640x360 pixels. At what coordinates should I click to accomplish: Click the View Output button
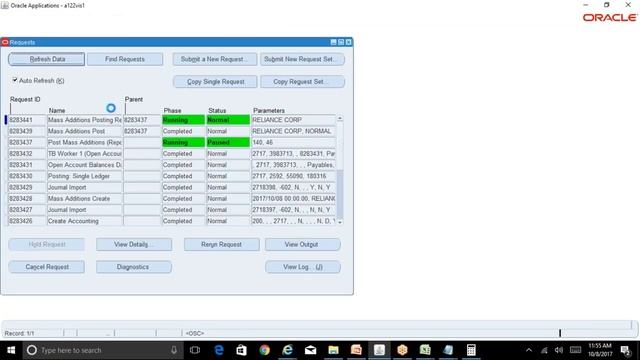pos(302,244)
